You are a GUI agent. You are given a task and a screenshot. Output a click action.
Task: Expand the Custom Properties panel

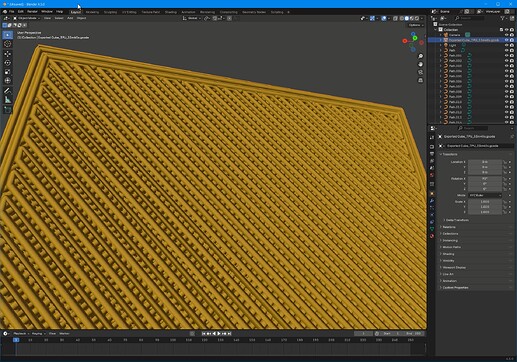click(455, 288)
